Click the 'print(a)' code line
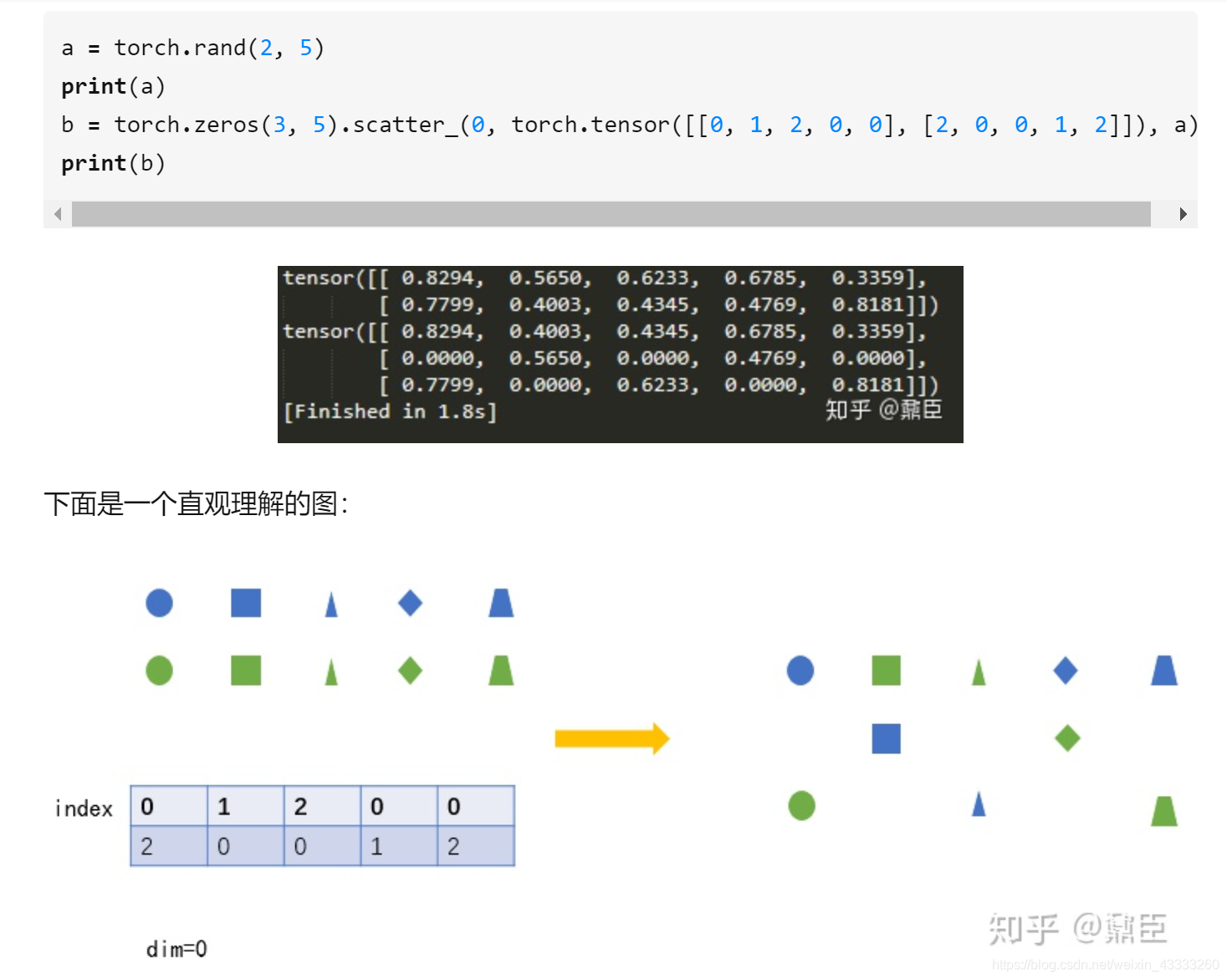 (x=113, y=87)
